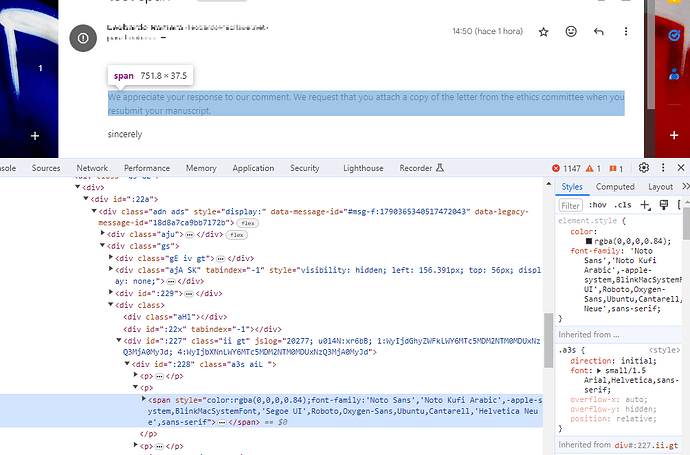
Task: Select the Layout pane tab
Action: 660,187
